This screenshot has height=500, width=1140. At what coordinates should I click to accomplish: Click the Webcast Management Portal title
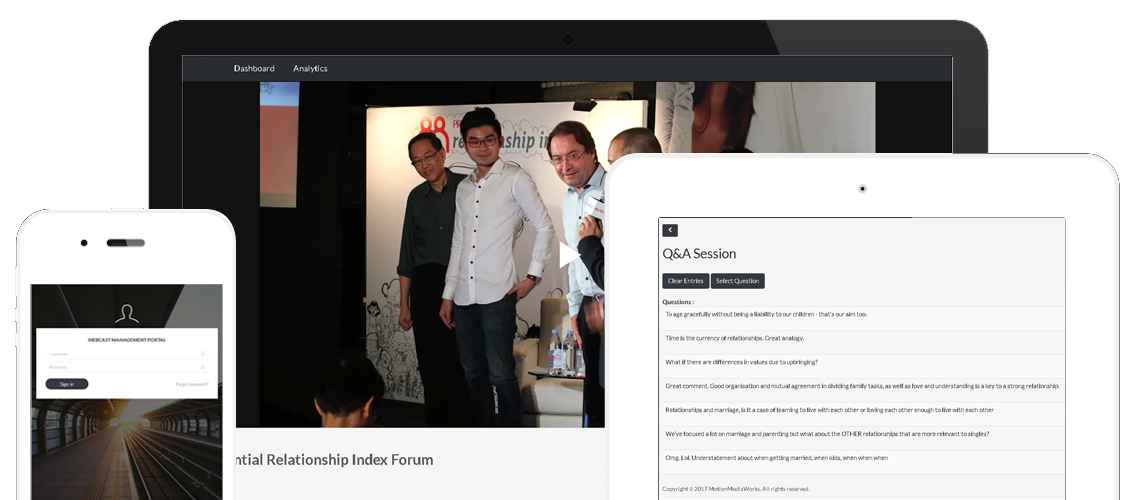pos(127,339)
